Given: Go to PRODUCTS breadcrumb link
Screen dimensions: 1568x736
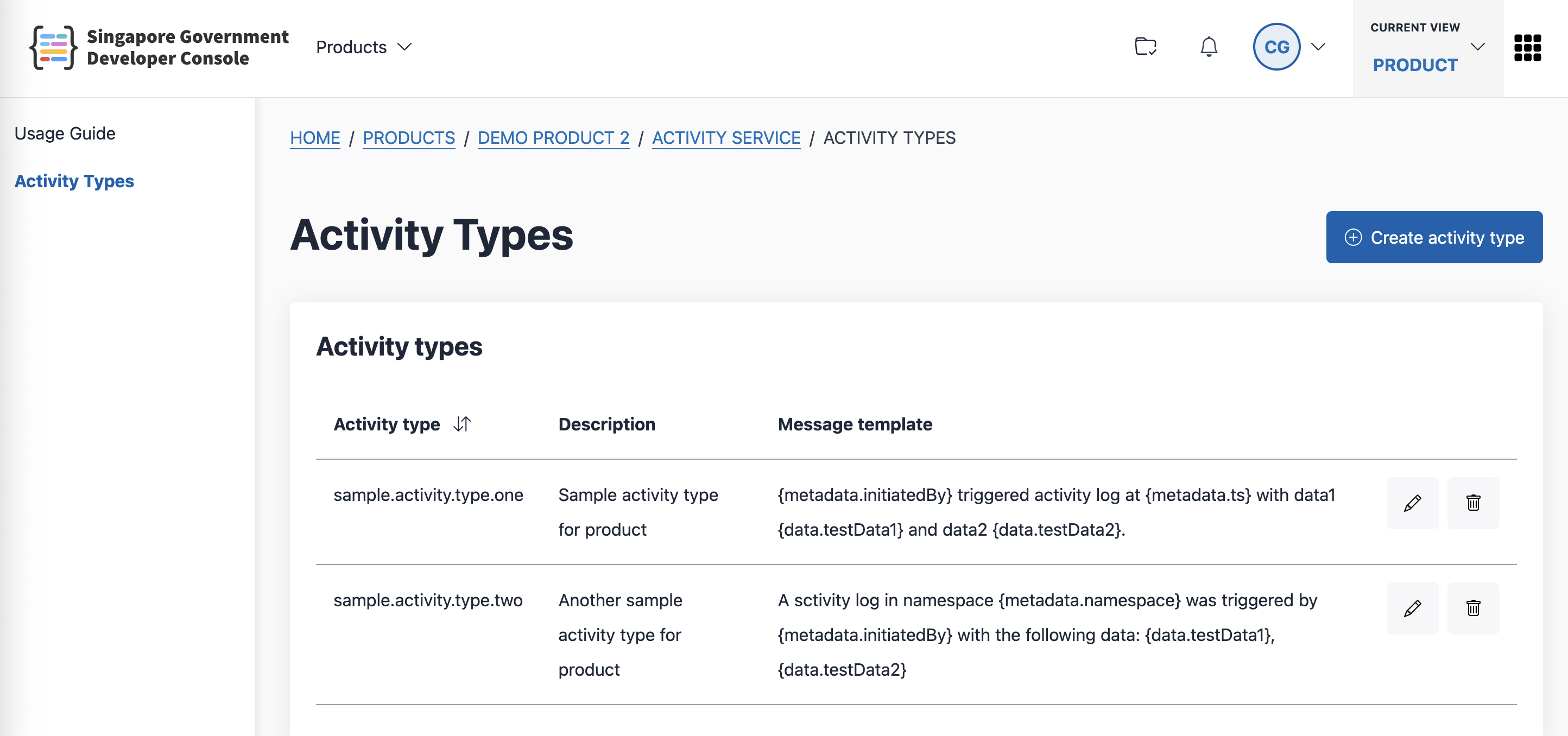Looking at the screenshot, I should 408,138.
